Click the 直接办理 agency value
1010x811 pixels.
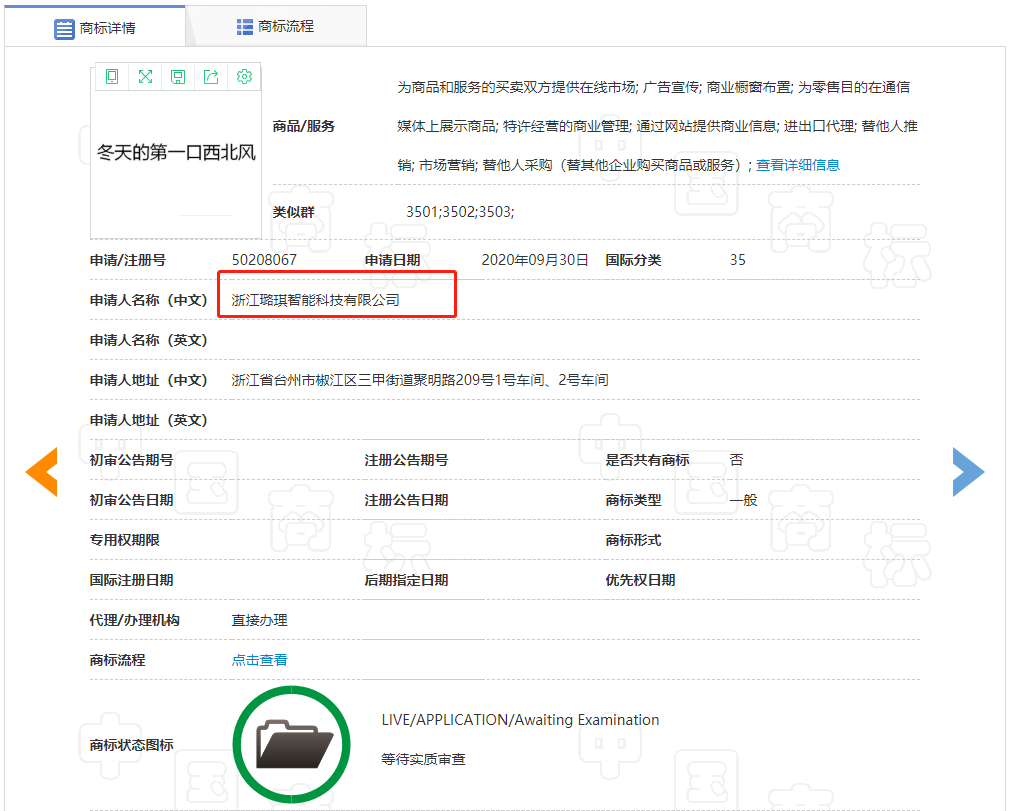pos(260,620)
